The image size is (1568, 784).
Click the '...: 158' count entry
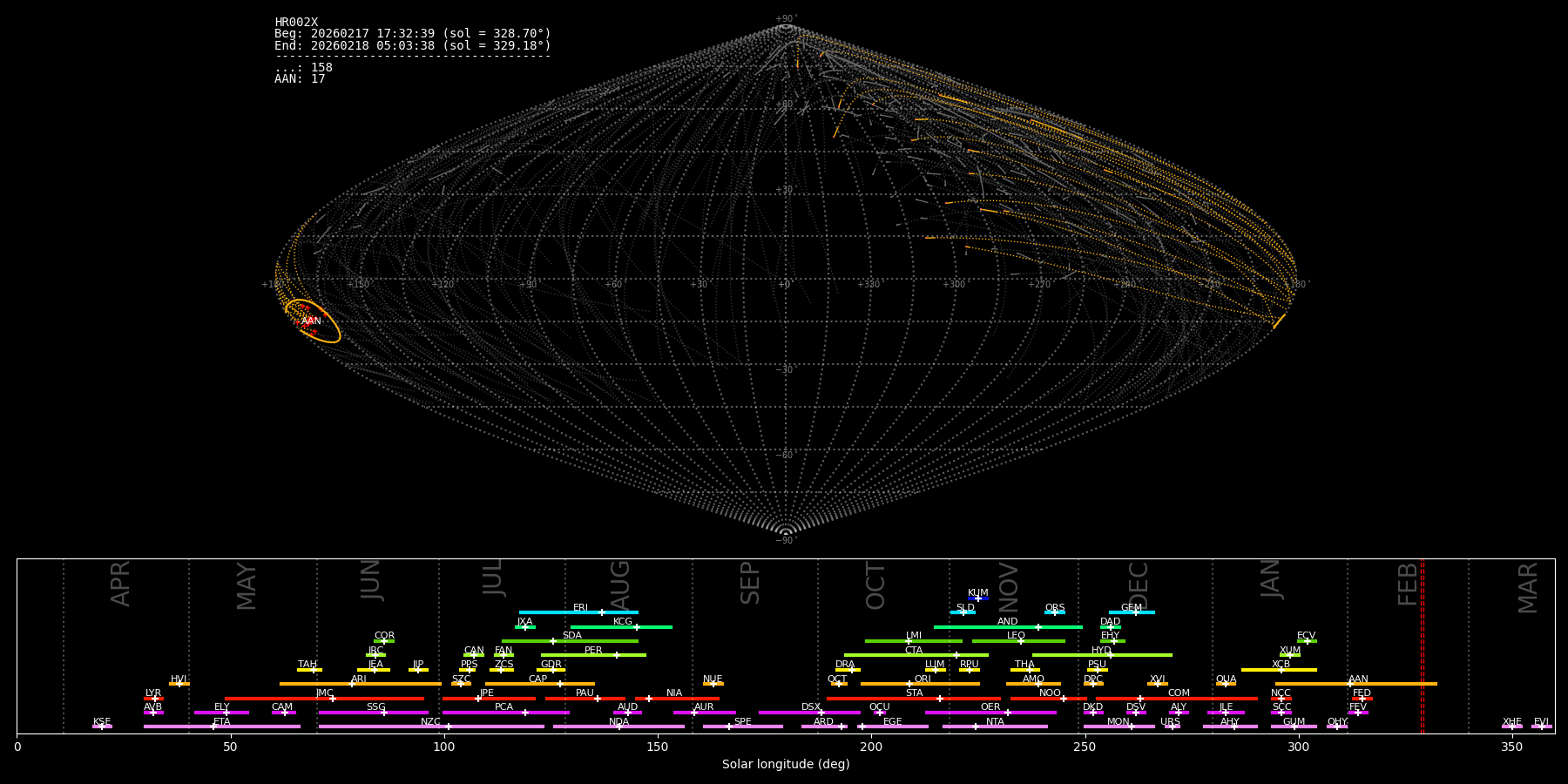click(x=303, y=67)
